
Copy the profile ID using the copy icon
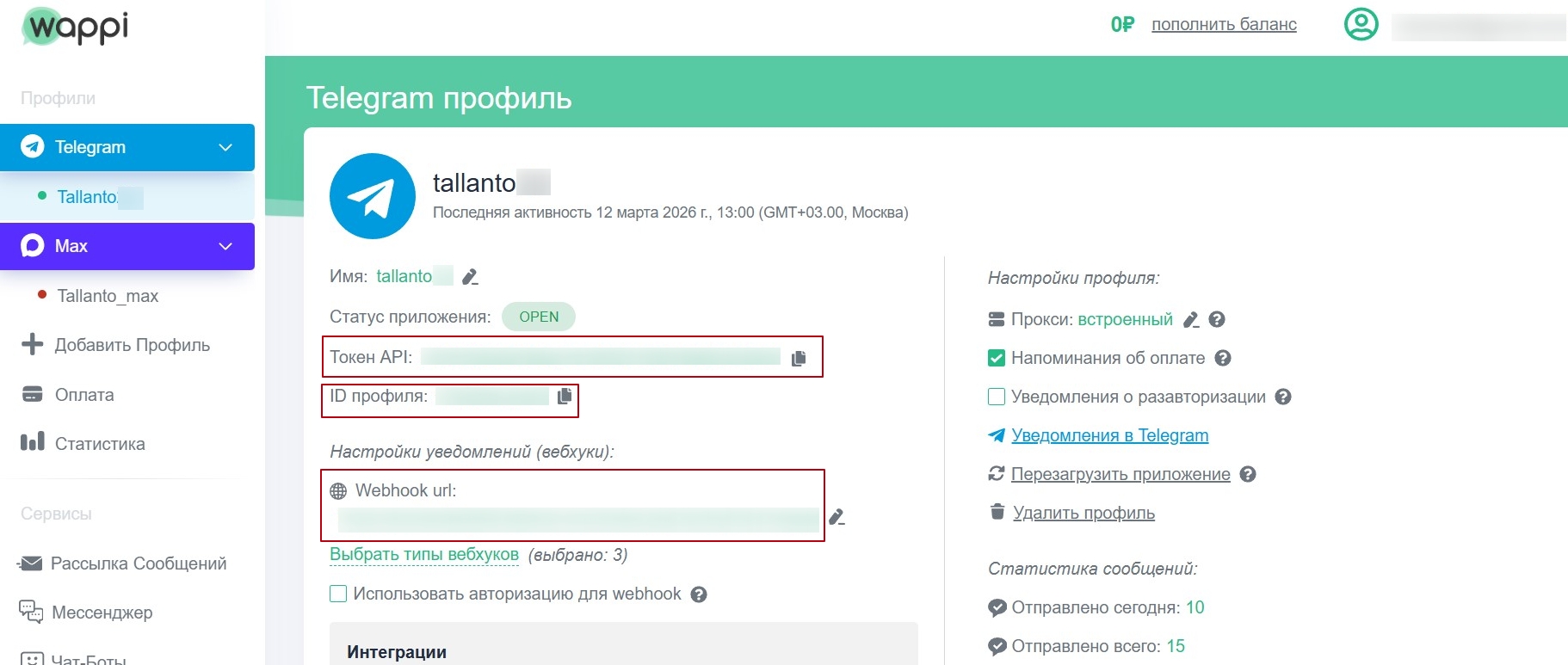pyautogui.click(x=565, y=396)
